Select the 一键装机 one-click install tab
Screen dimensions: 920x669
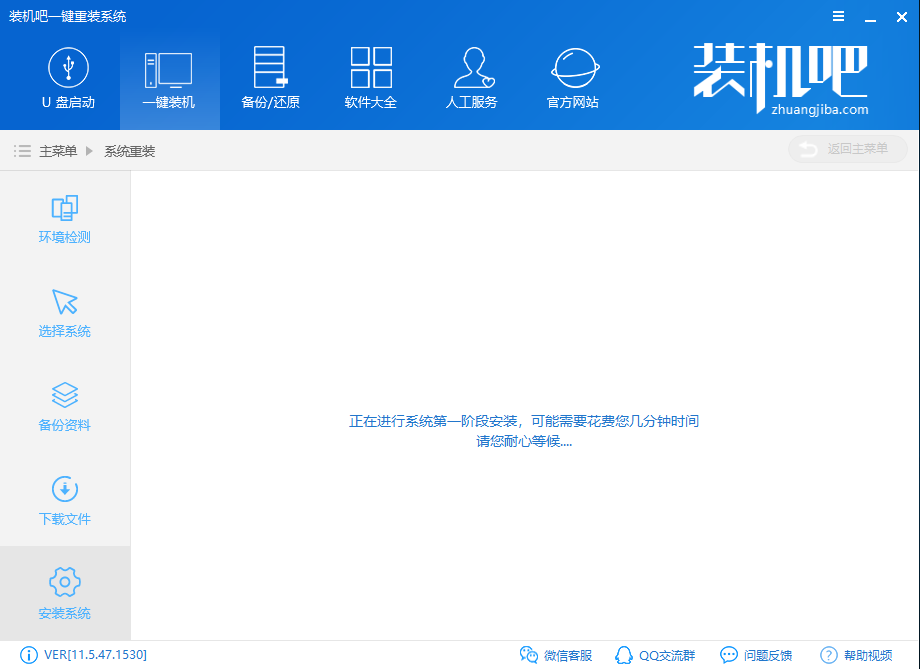[x=169, y=78]
